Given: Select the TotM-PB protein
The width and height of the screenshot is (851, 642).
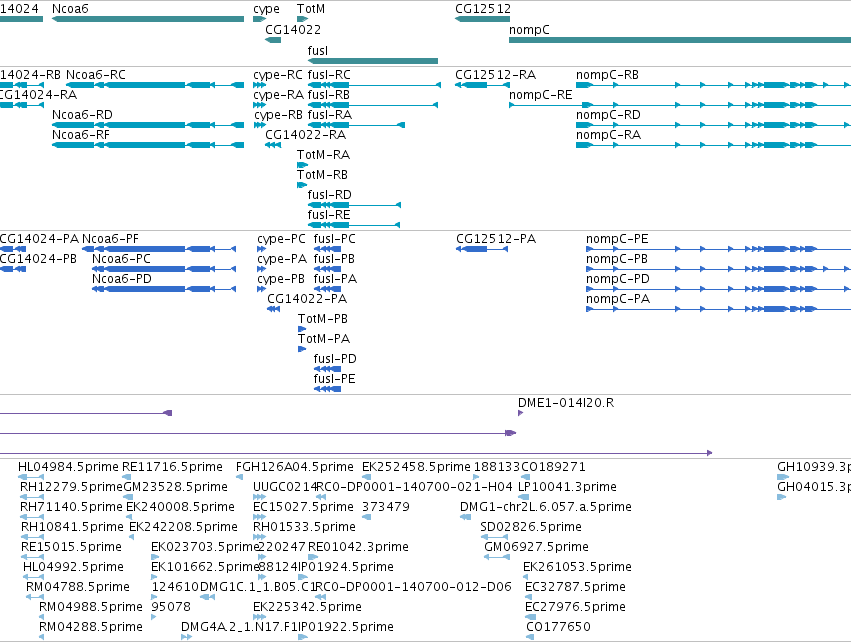Looking at the screenshot, I should coord(322,319).
